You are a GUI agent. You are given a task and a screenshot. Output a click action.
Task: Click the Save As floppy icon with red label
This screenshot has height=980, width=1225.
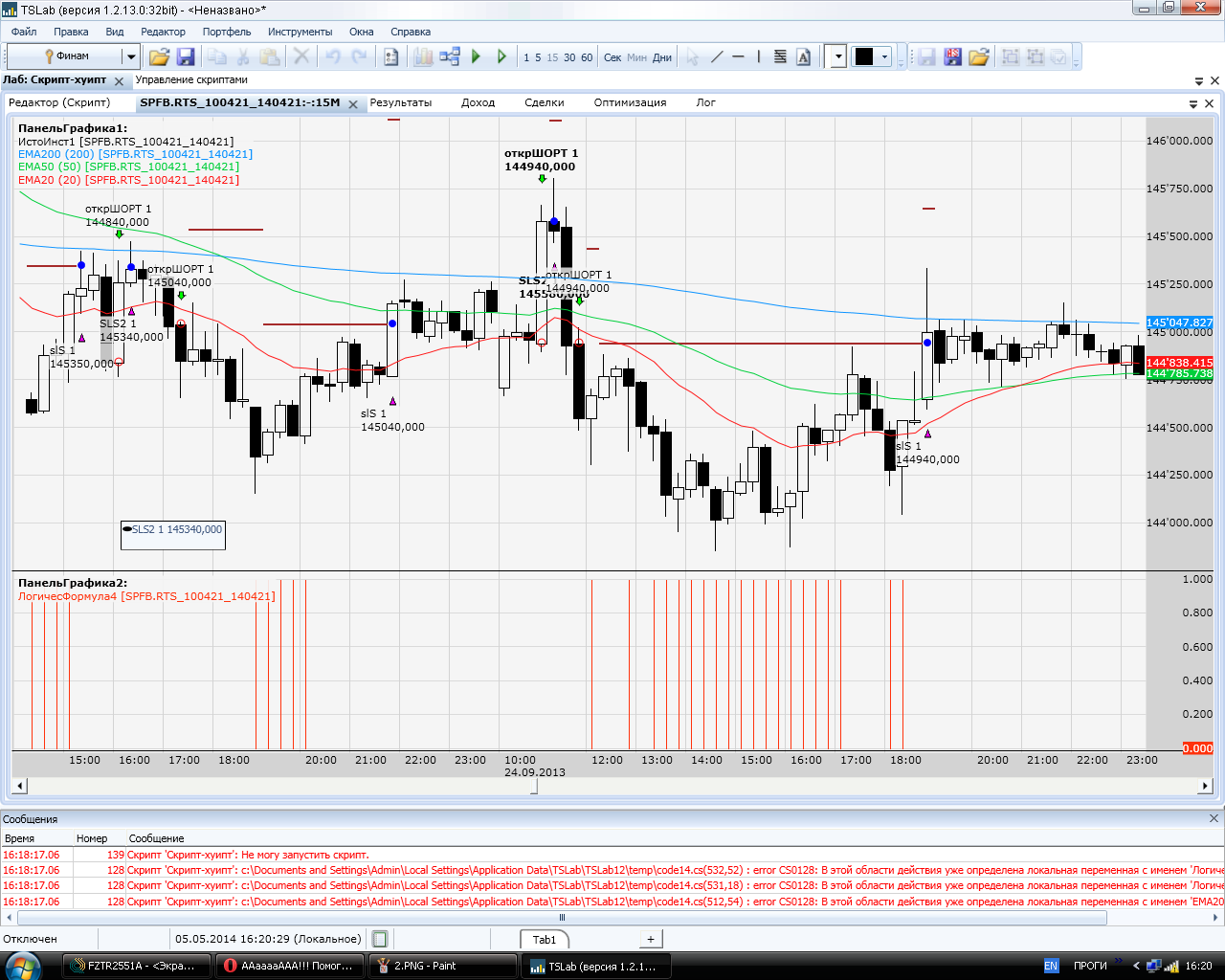[x=952, y=57]
